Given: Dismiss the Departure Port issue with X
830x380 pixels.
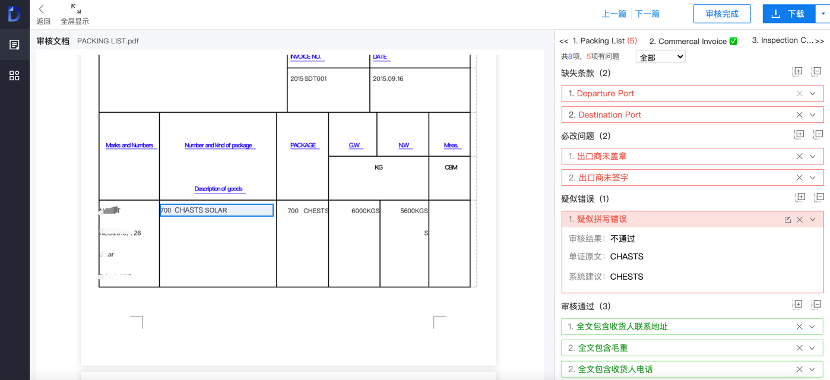Looking at the screenshot, I should pos(799,94).
